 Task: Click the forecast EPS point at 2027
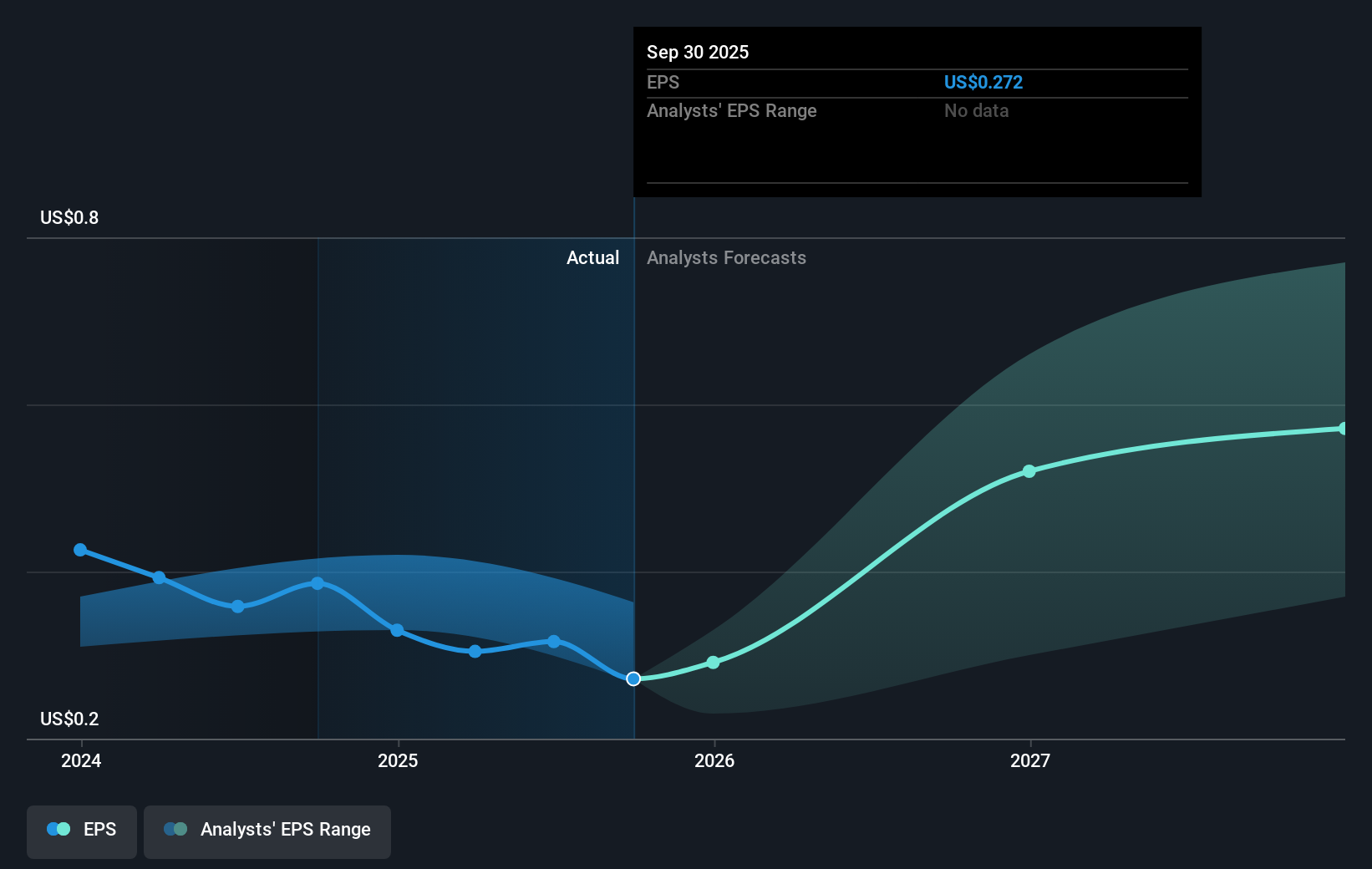point(1029,471)
